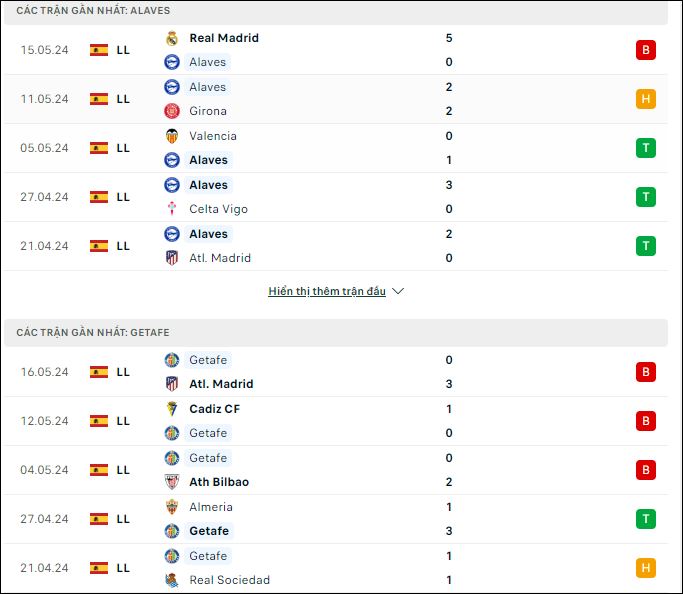683x594 pixels.
Task: Open the Cadiz CF team name link
Action: point(214,409)
